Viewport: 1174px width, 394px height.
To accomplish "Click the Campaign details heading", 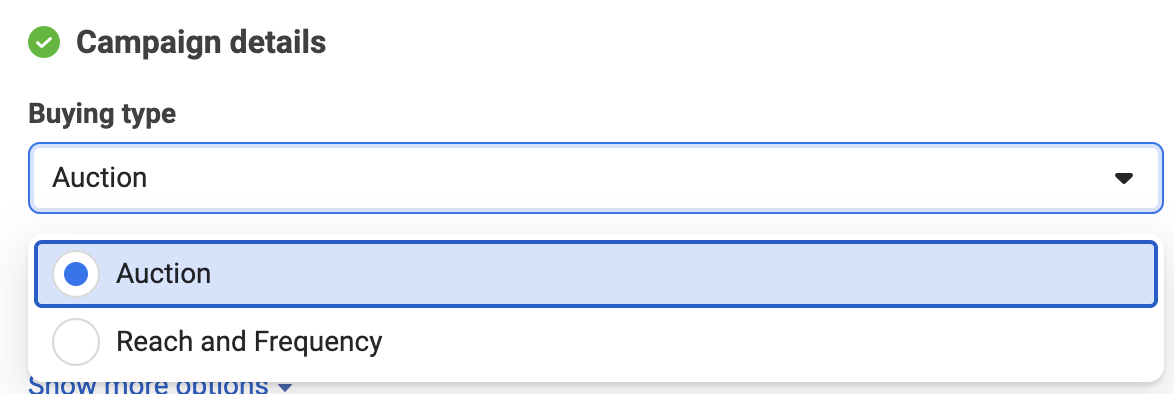I will pyautogui.click(x=201, y=43).
